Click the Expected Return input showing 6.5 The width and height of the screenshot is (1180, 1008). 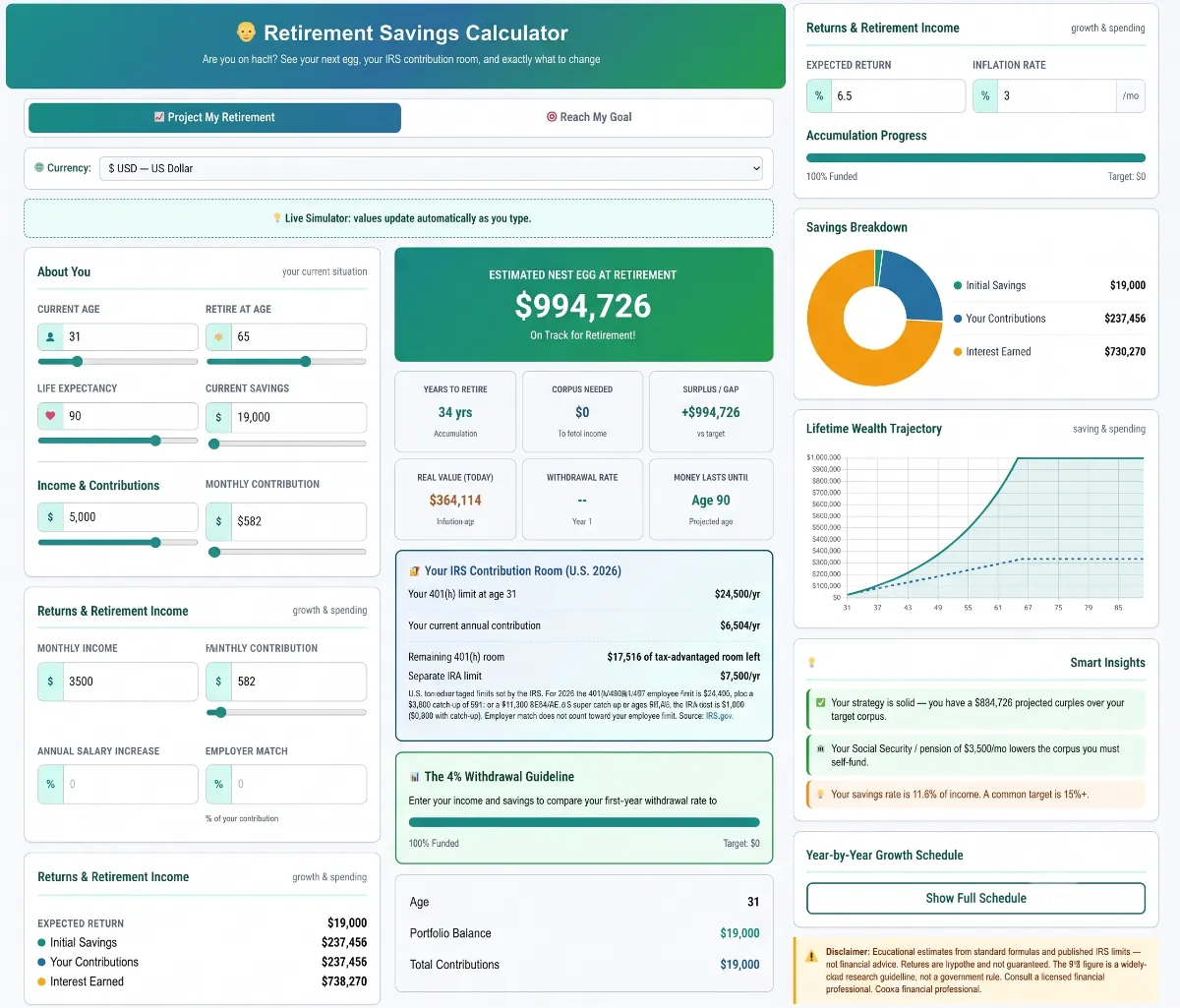(898, 95)
